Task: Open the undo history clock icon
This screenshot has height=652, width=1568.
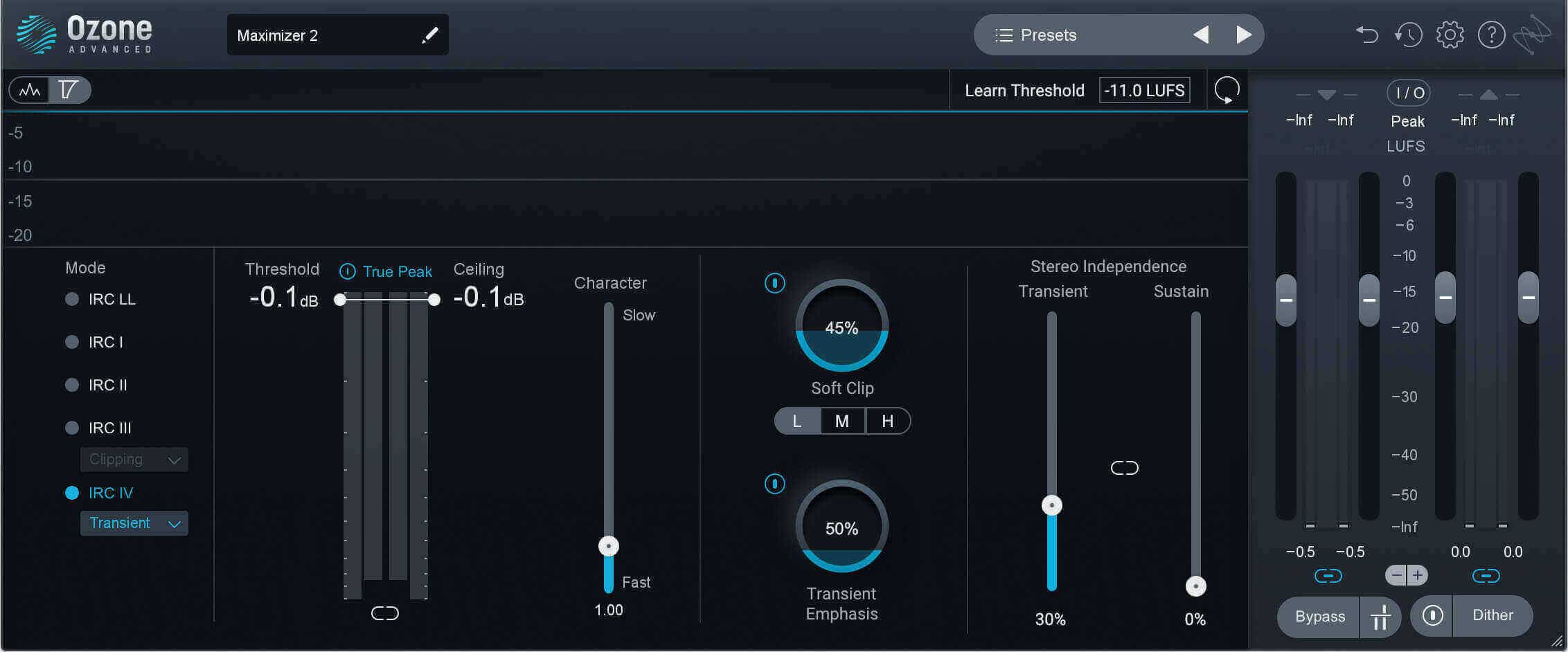Action: click(x=1408, y=35)
